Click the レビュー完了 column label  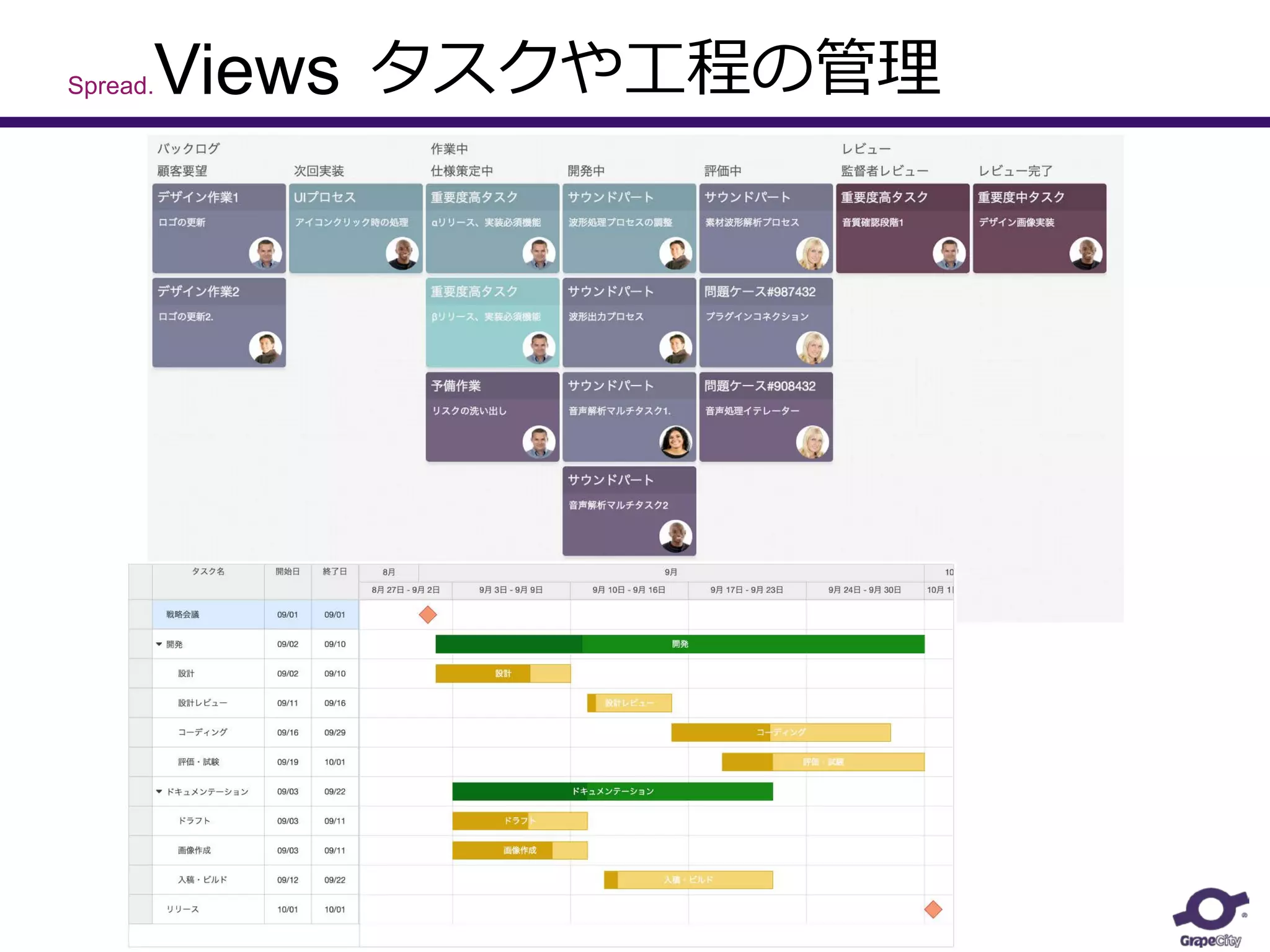pos(1015,170)
